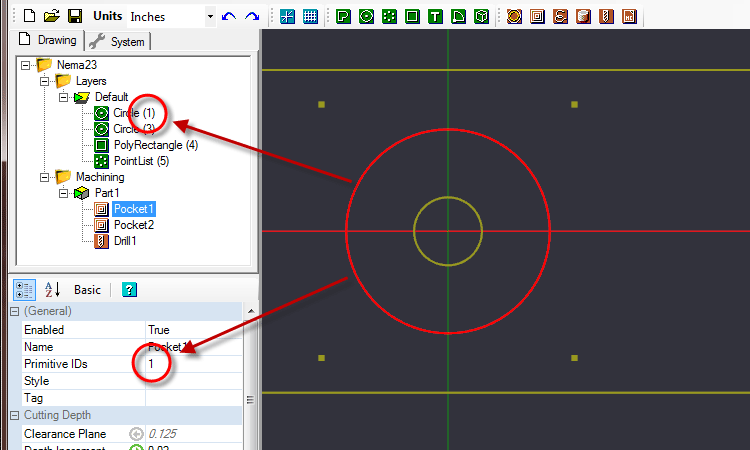Click the Save disk icon
The height and width of the screenshot is (450, 750).
(x=71, y=16)
